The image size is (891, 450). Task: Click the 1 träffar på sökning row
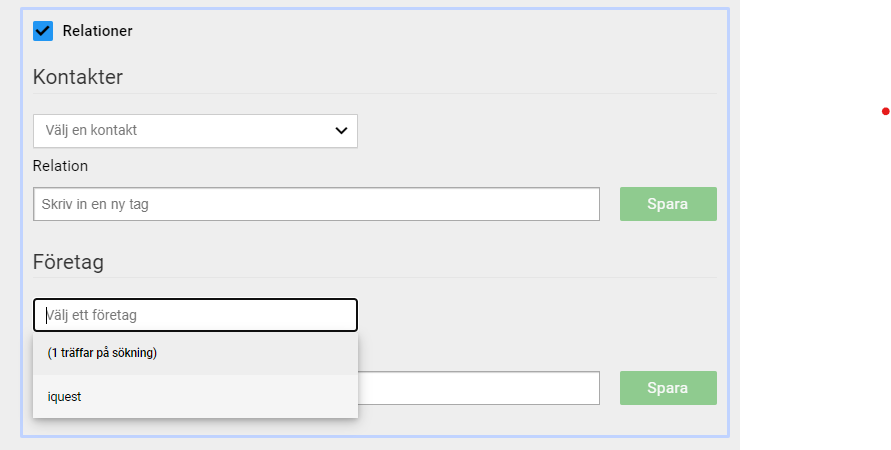(195, 353)
